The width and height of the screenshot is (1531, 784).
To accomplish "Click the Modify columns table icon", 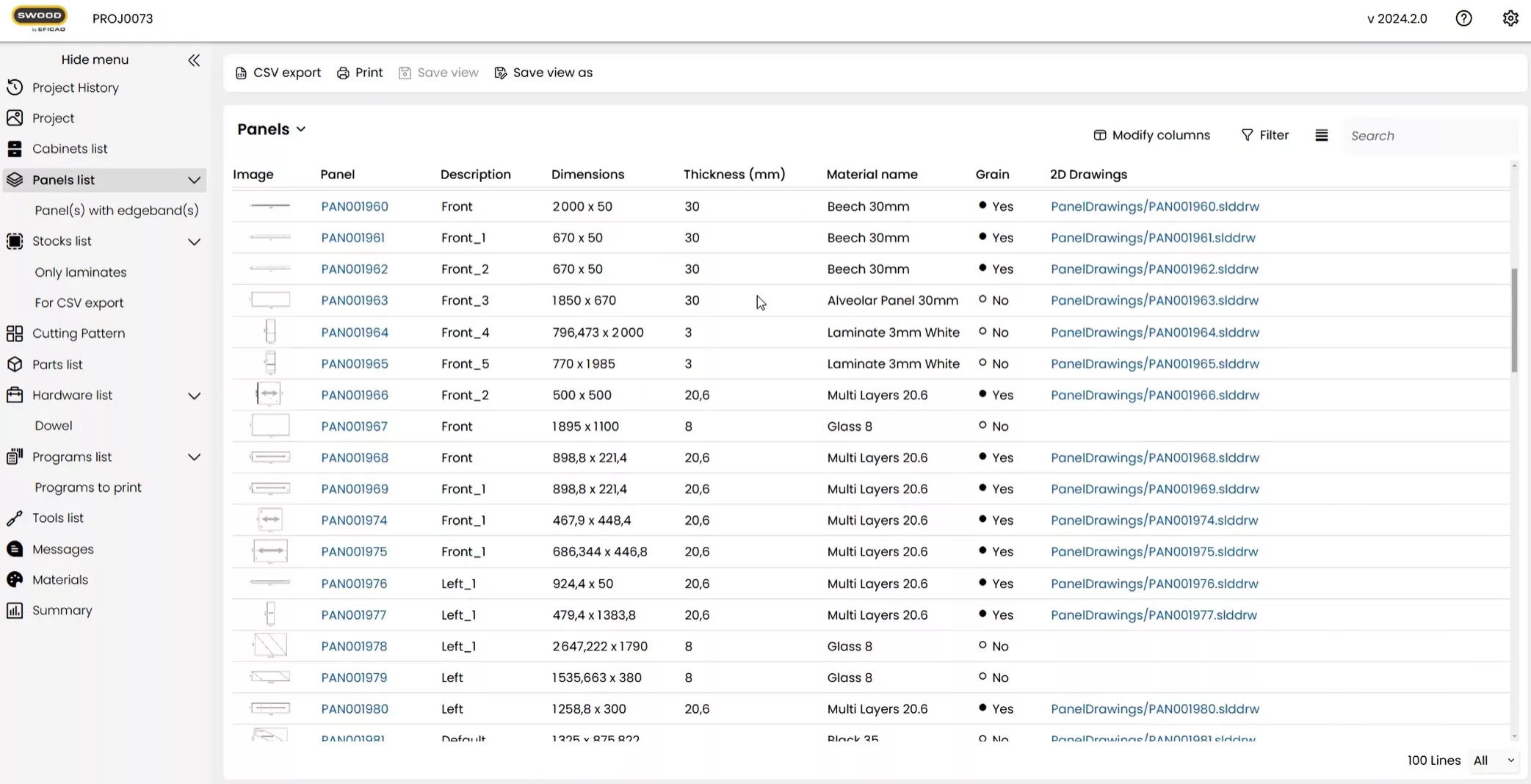I will 1099,135.
